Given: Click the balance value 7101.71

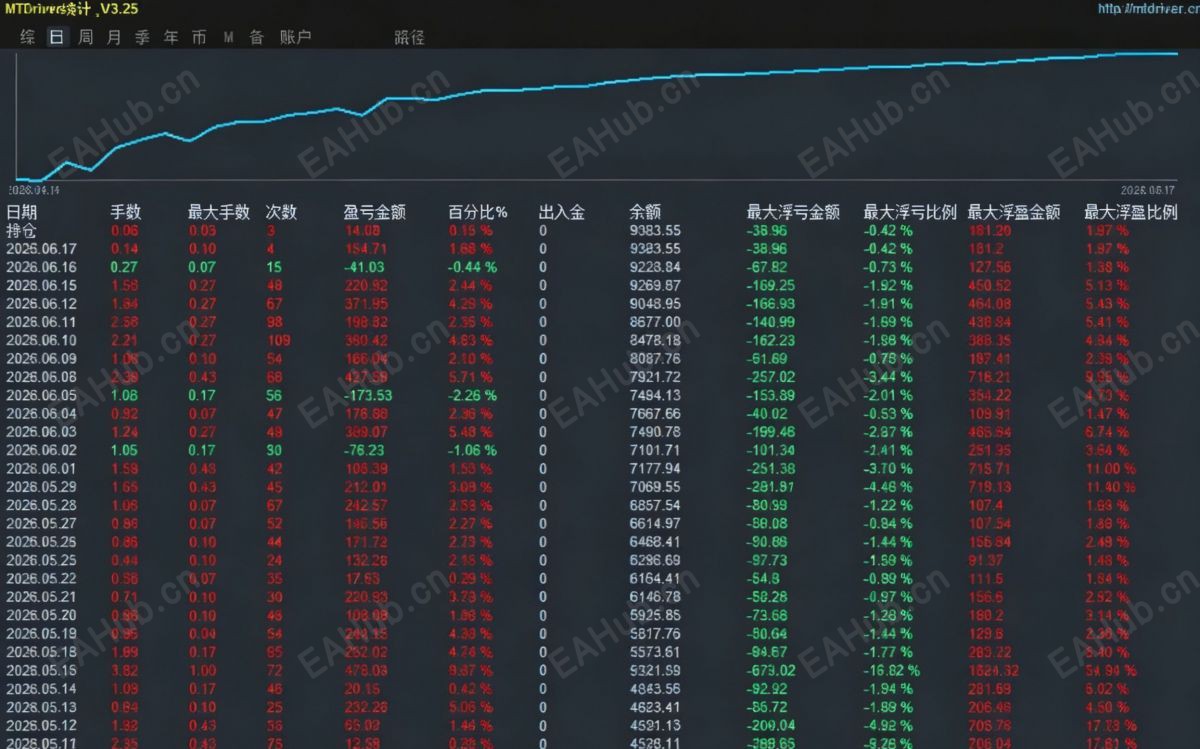Looking at the screenshot, I should (655, 450).
